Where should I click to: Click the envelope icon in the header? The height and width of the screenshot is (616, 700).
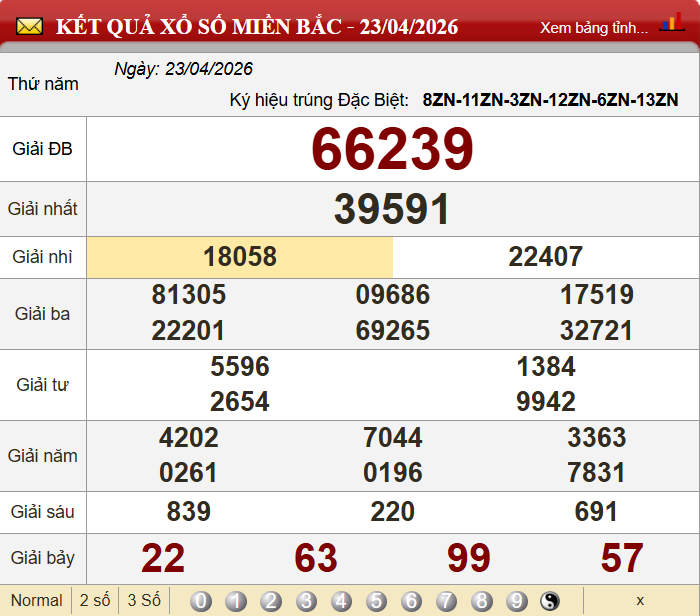point(29,27)
